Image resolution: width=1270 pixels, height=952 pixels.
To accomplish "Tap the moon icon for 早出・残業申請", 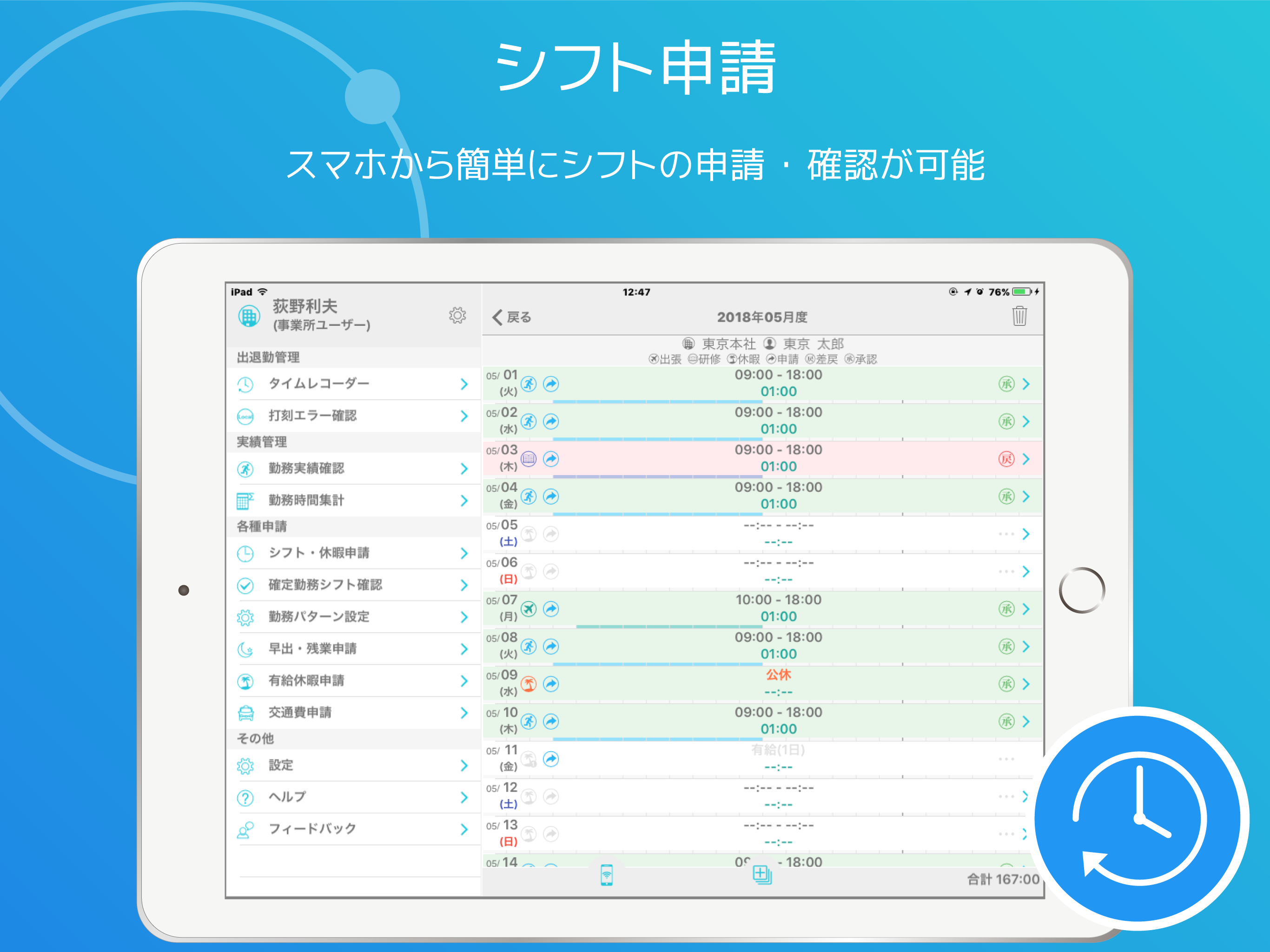I will [245, 649].
